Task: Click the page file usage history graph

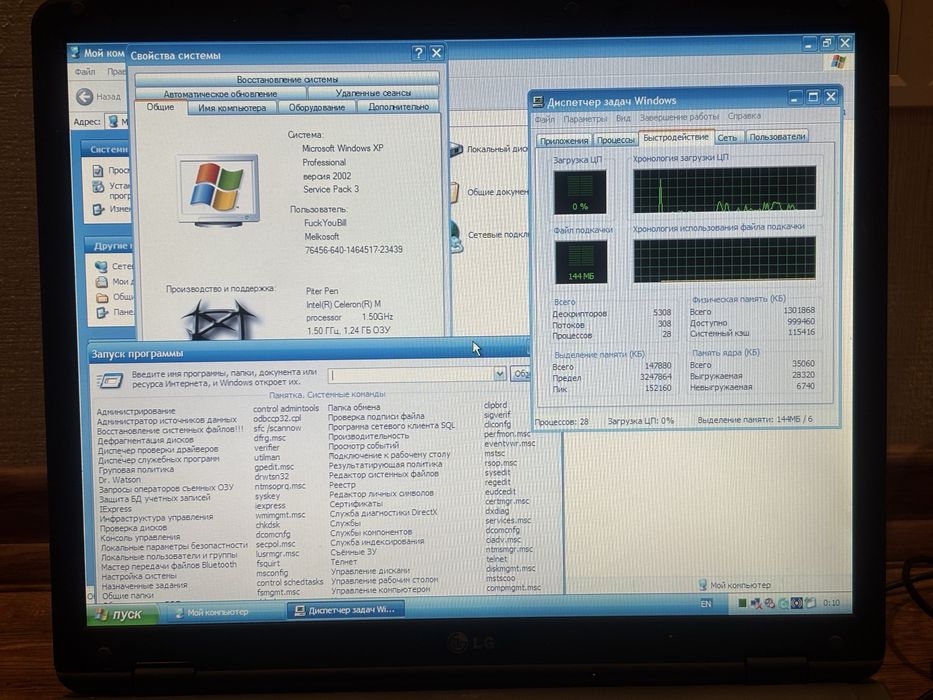Action: tap(724, 259)
